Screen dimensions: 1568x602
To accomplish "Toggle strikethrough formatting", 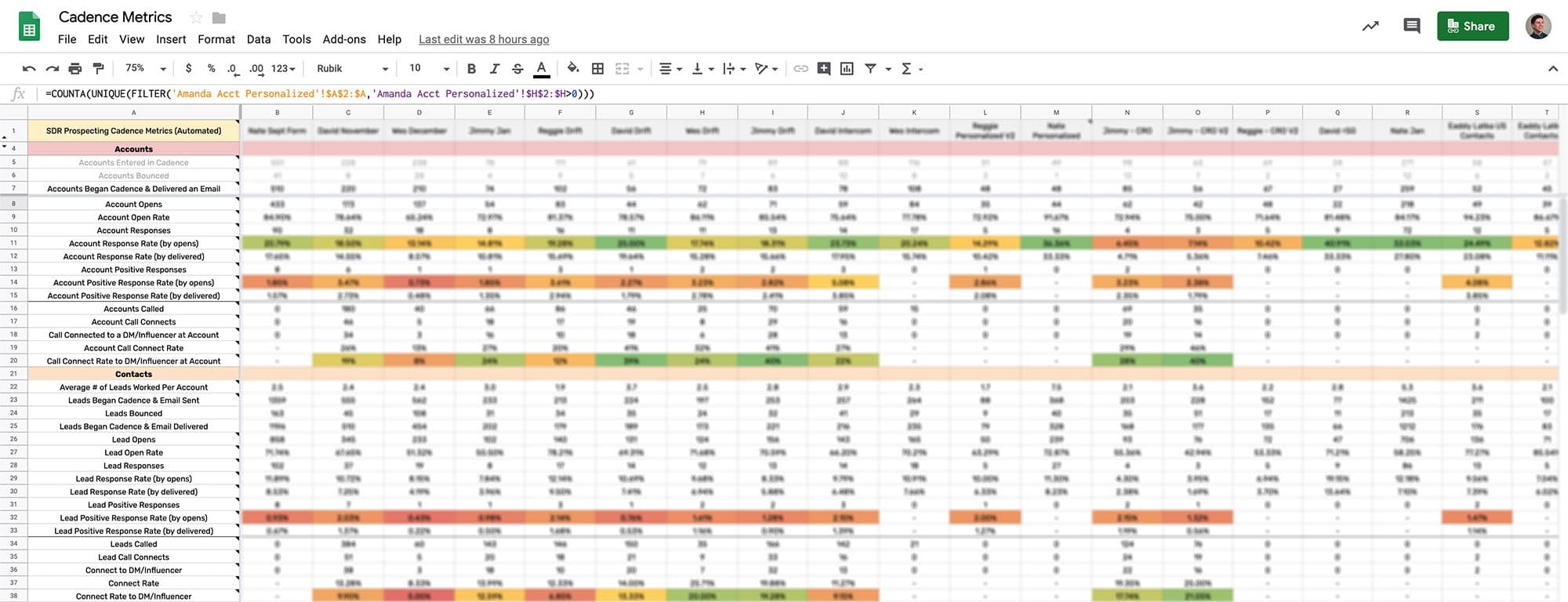I will (517, 69).
